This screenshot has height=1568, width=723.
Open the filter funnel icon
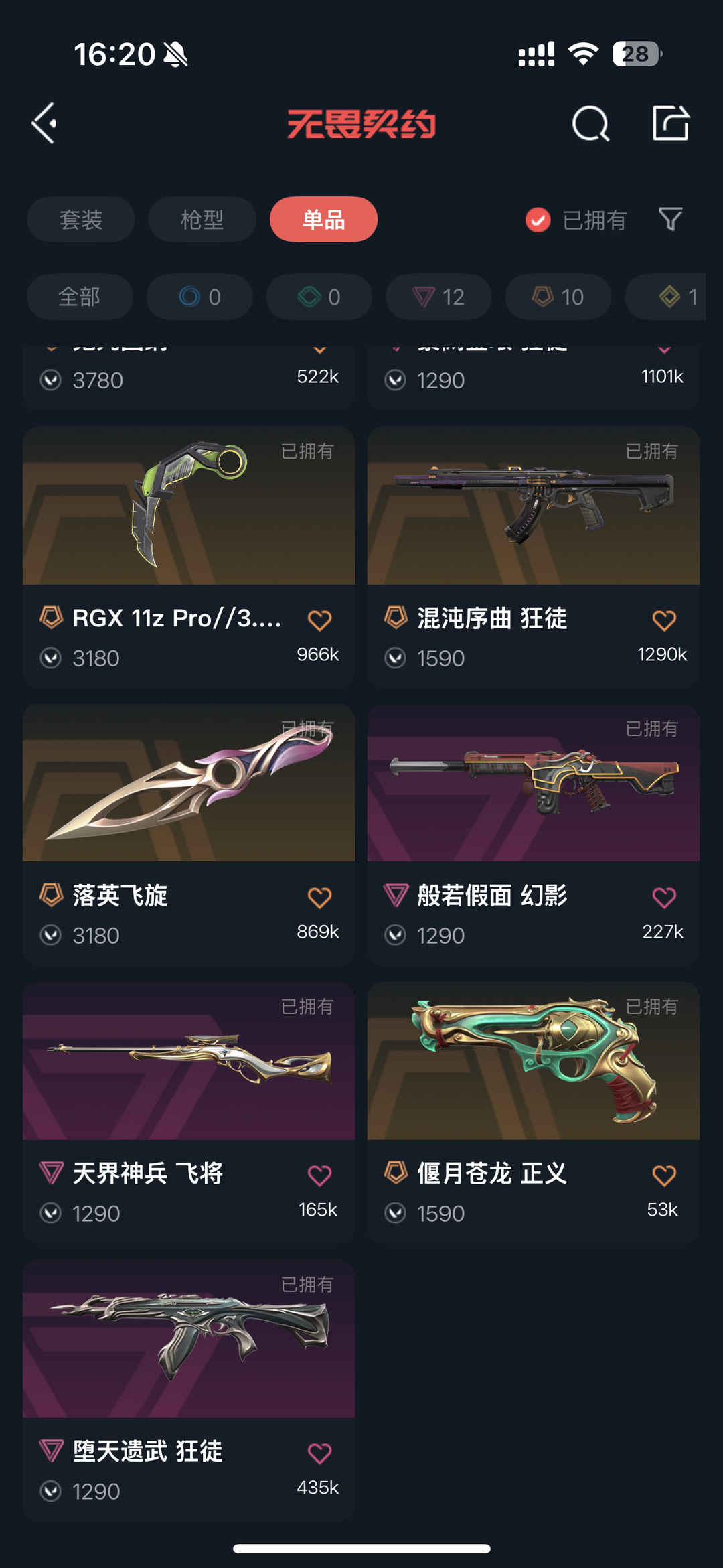click(671, 219)
